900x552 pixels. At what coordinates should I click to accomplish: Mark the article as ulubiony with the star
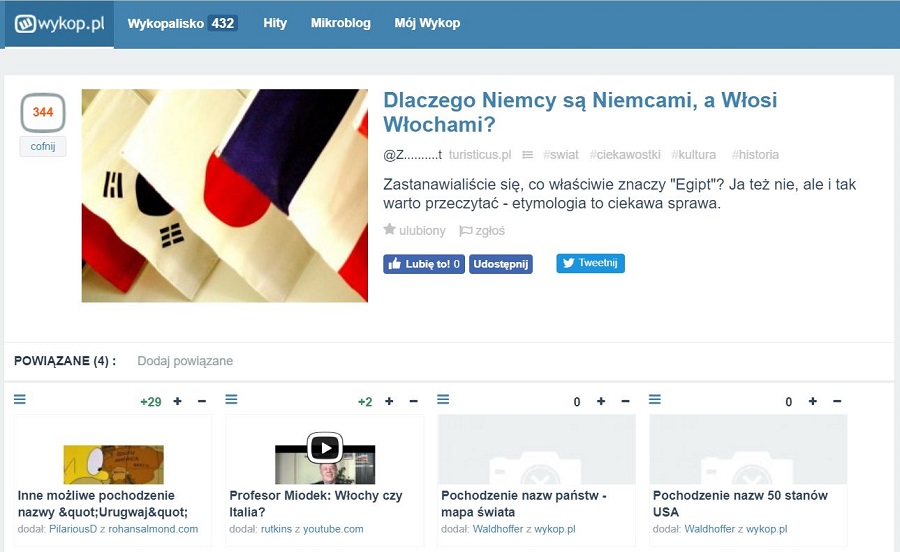point(414,231)
